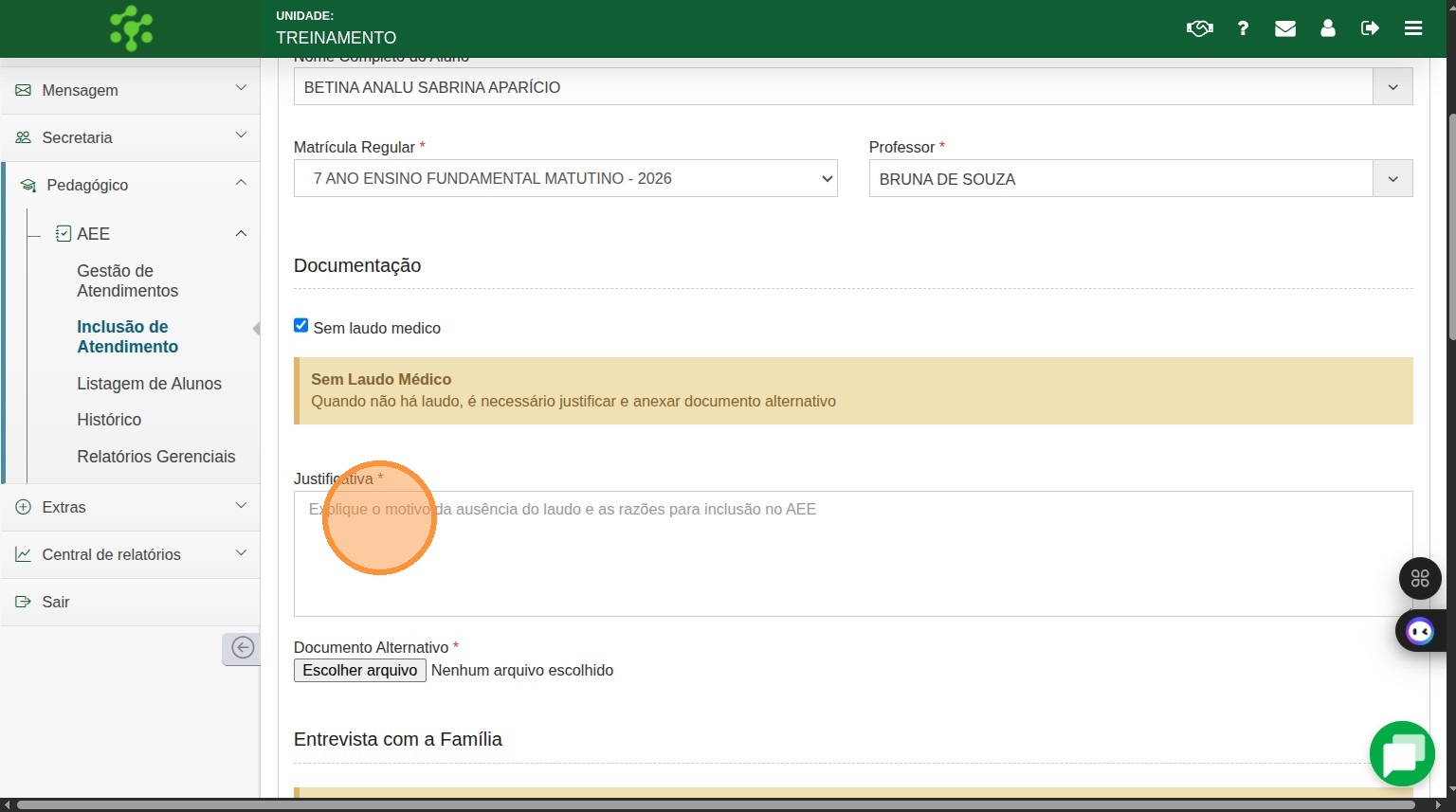Click the Sair exit icon
Screen dimensions: 1456x812
pyautogui.click(x=23, y=602)
